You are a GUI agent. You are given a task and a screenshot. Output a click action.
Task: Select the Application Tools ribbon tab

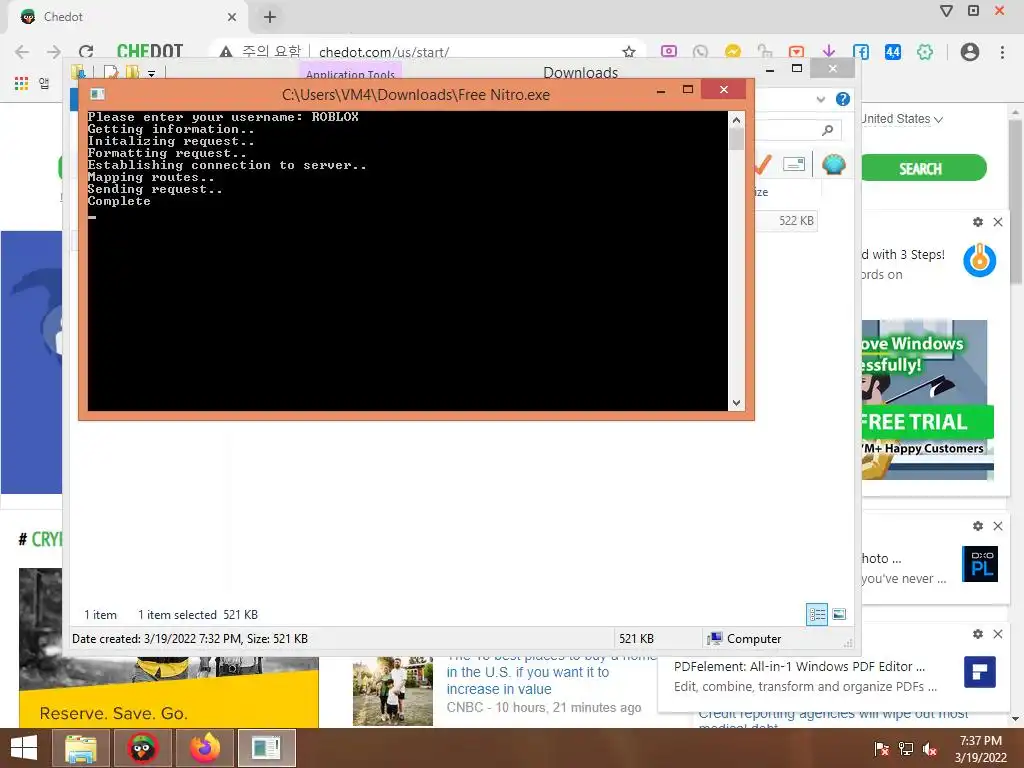(350, 72)
